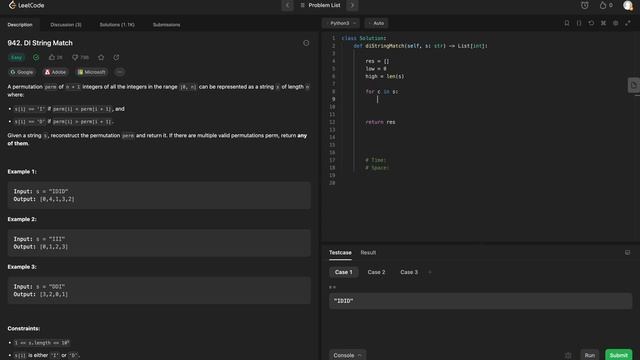Switch to the Result tab

coord(368,253)
